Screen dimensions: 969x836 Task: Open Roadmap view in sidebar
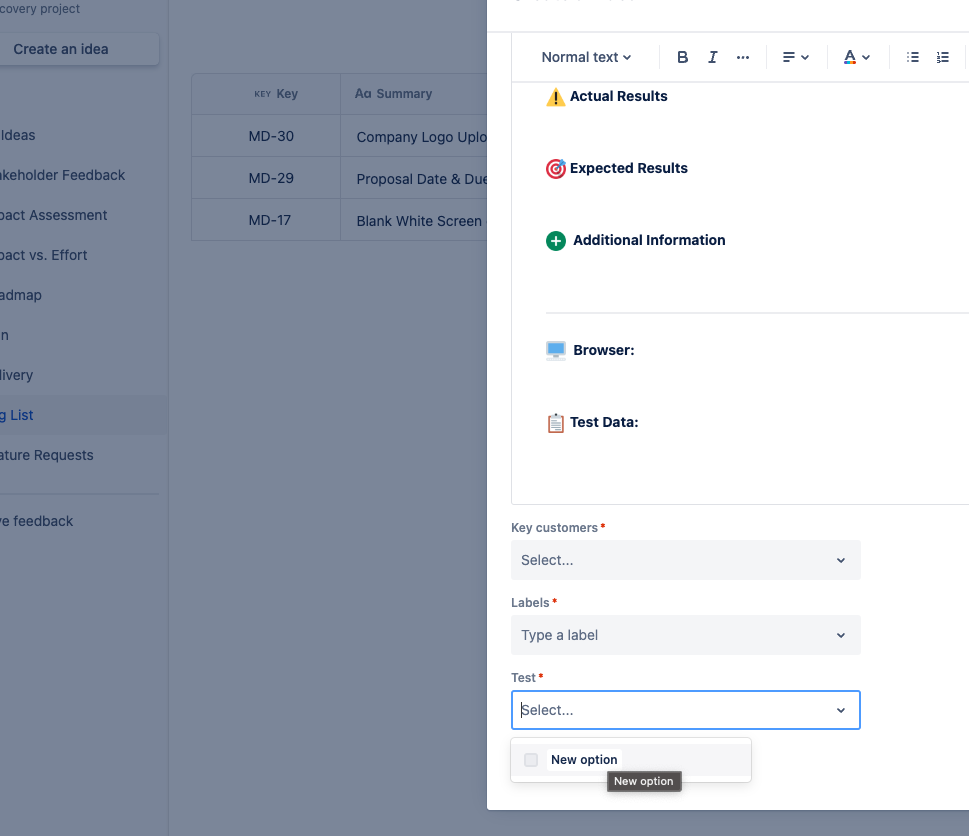21,295
